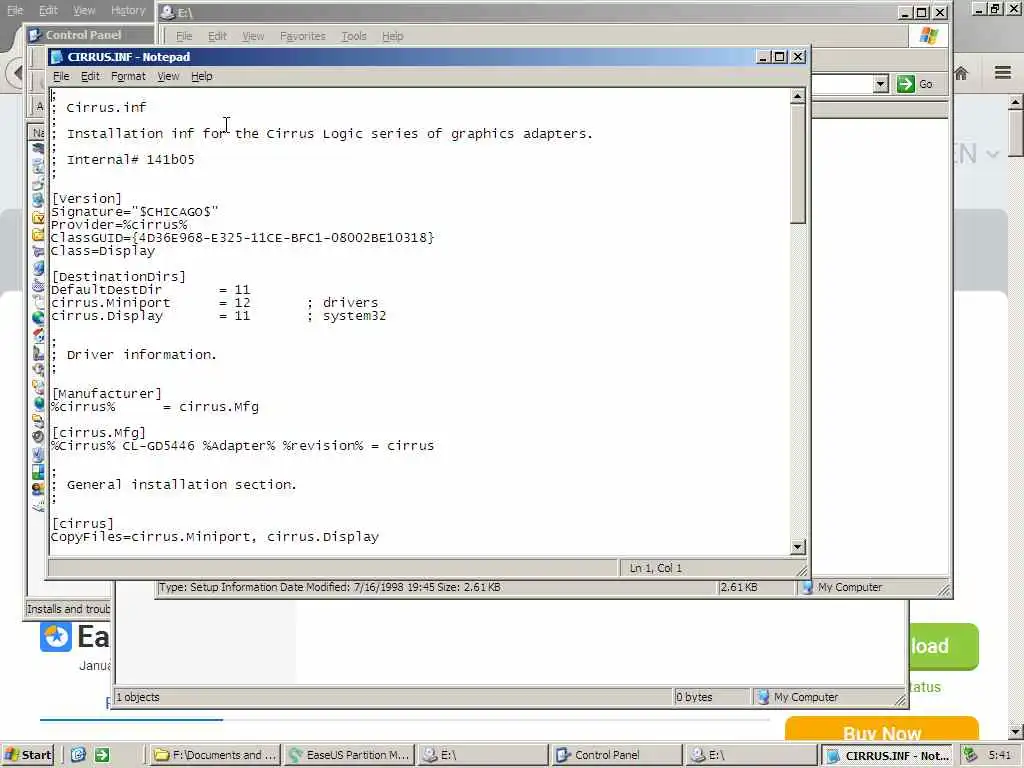Click the '; Driver information.' comment
1024x768 pixels.
pyautogui.click(x=133, y=355)
